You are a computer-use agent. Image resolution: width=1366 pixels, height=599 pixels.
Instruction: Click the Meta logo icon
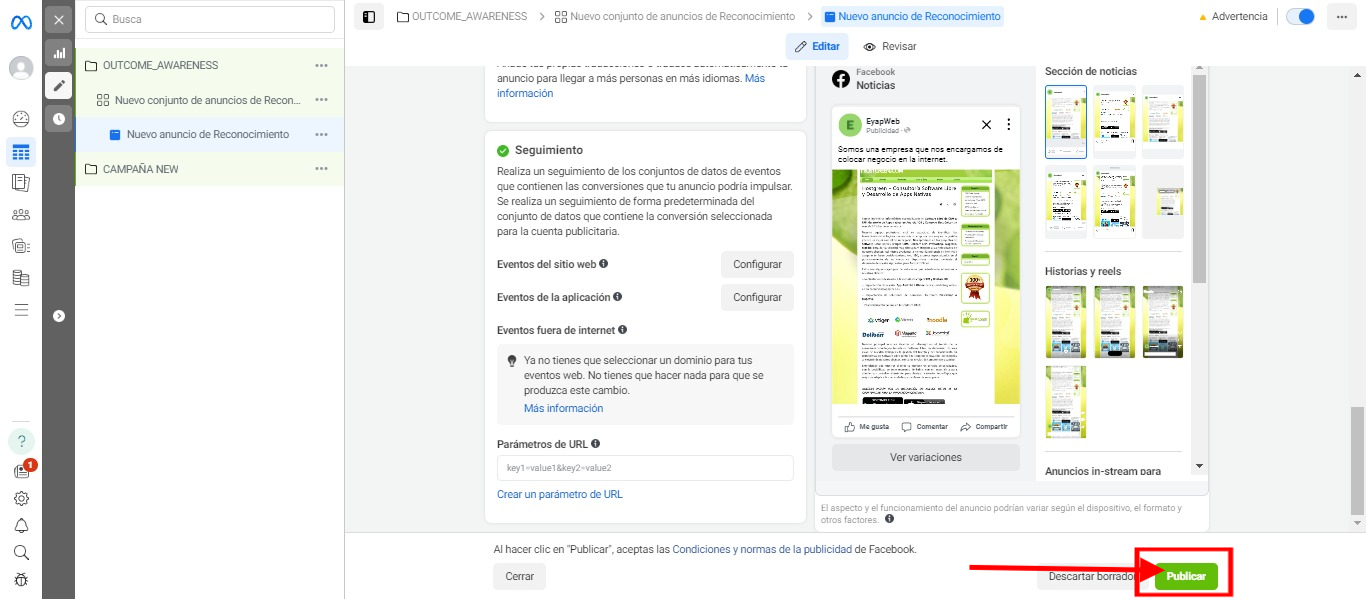pos(20,22)
